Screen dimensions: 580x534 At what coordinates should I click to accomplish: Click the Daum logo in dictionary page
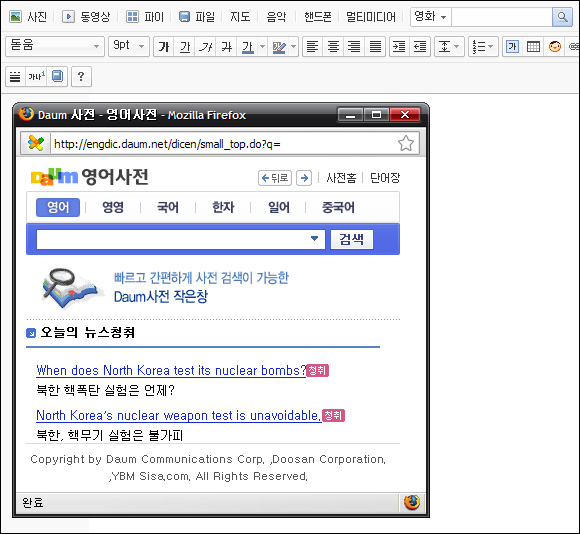pos(54,177)
